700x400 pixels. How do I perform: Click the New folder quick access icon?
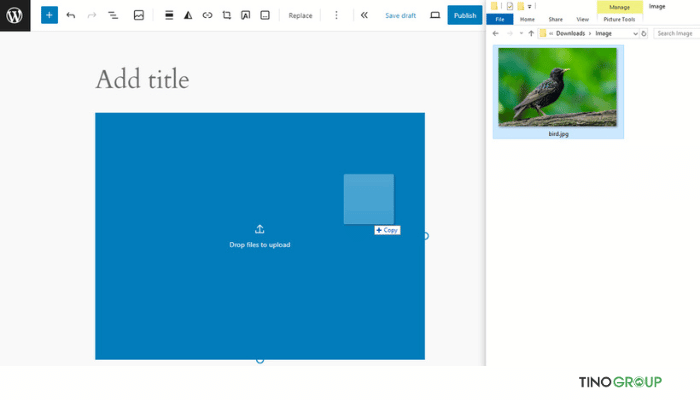tap(521, 6)
